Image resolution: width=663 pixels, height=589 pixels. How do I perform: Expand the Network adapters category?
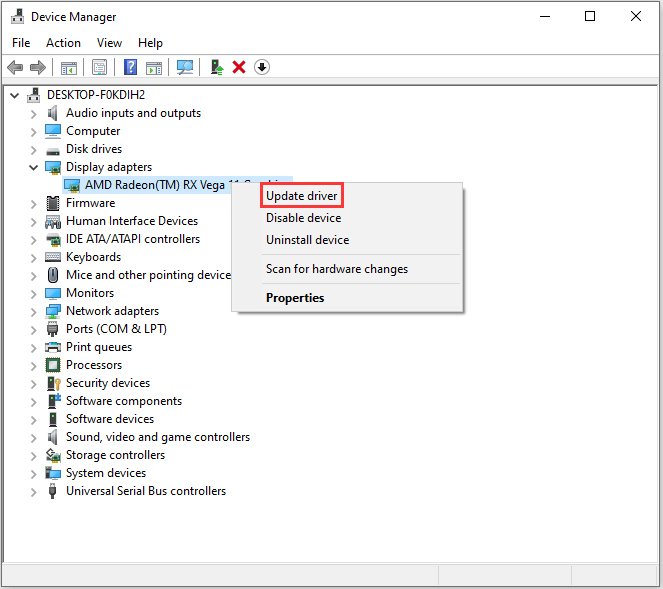tap(34, 311)
